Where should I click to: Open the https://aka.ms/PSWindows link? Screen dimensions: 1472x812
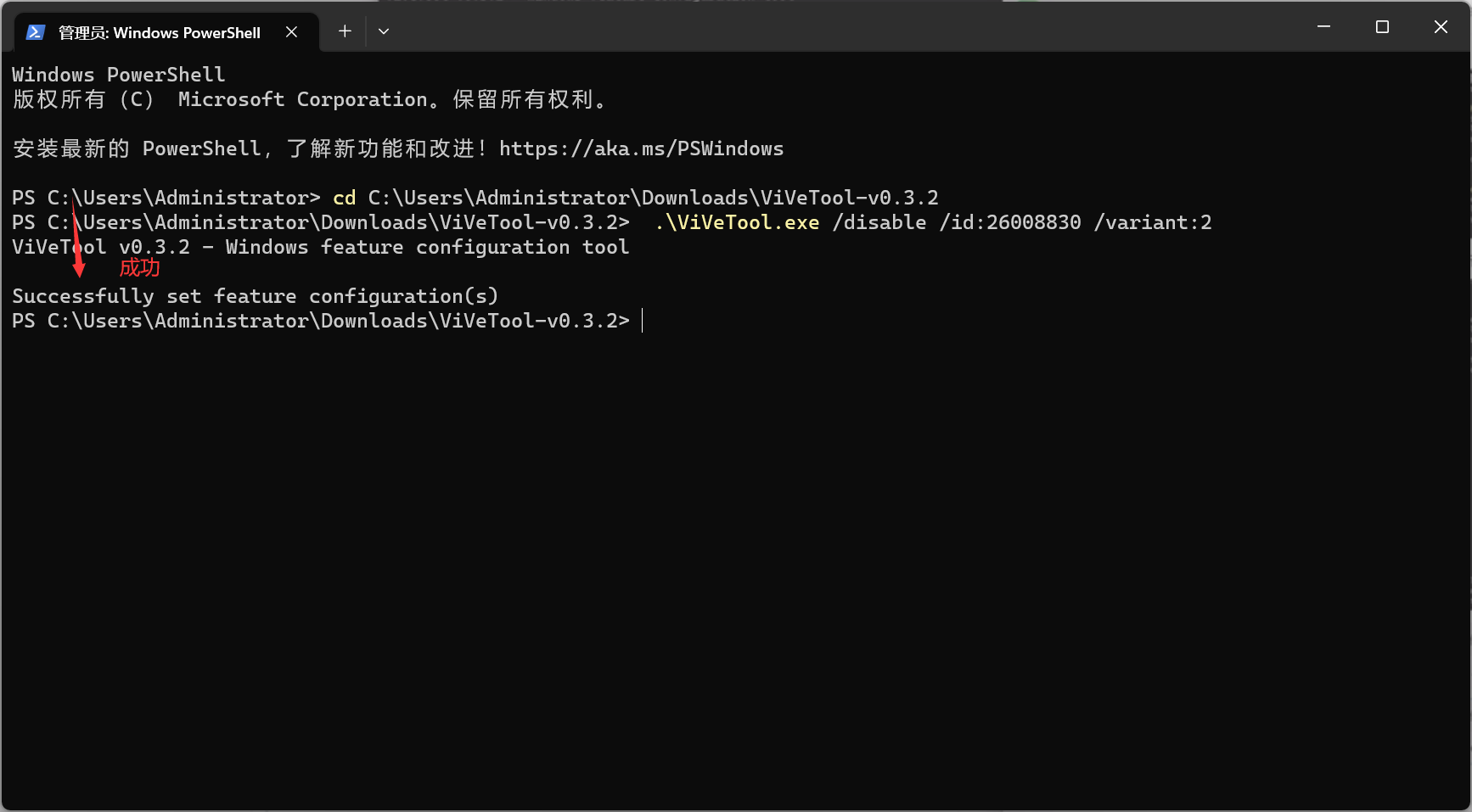coord(641,149)
